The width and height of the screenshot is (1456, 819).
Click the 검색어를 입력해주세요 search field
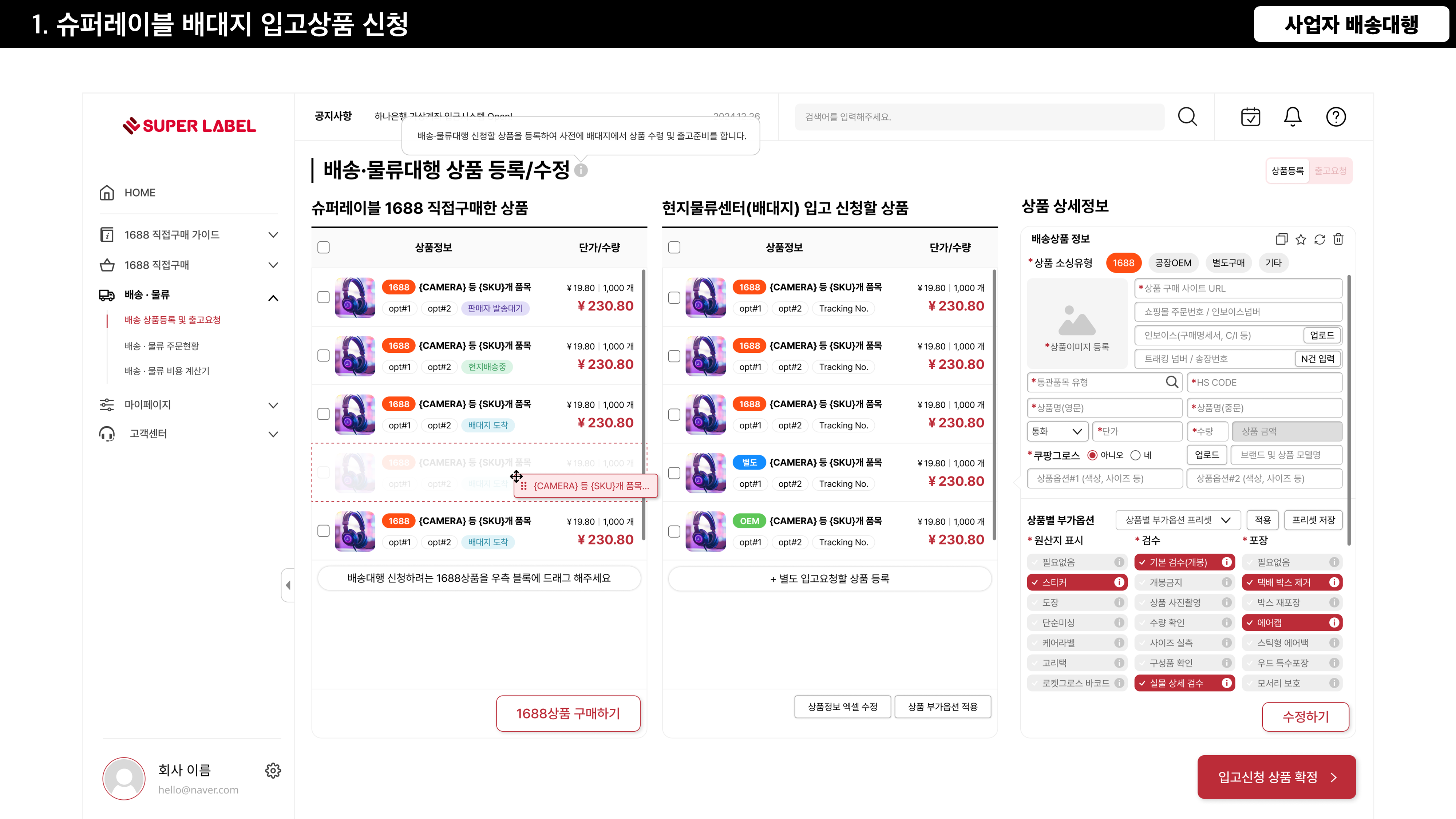coord(980,117)
